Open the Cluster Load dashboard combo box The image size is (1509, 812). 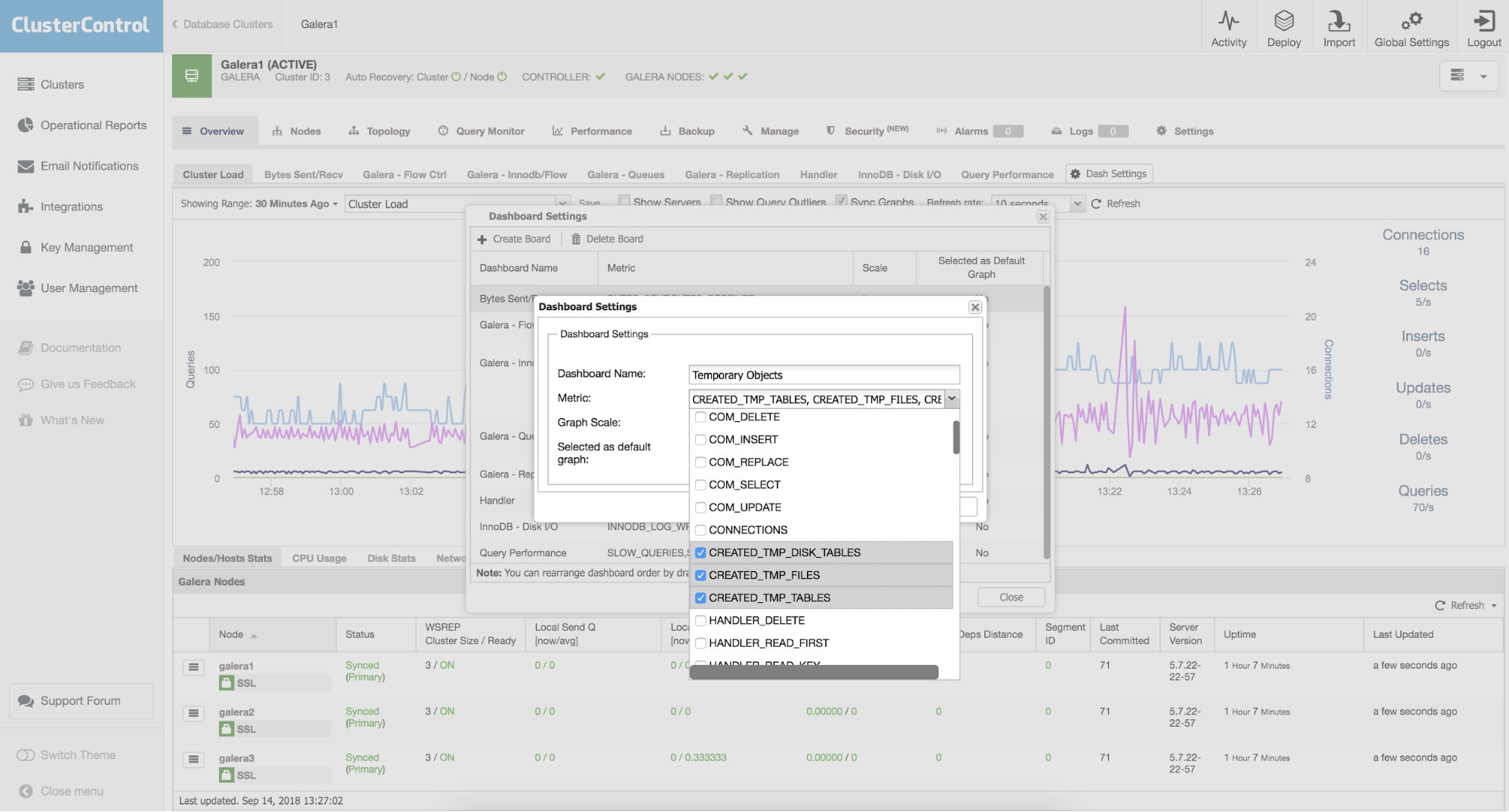457,204
